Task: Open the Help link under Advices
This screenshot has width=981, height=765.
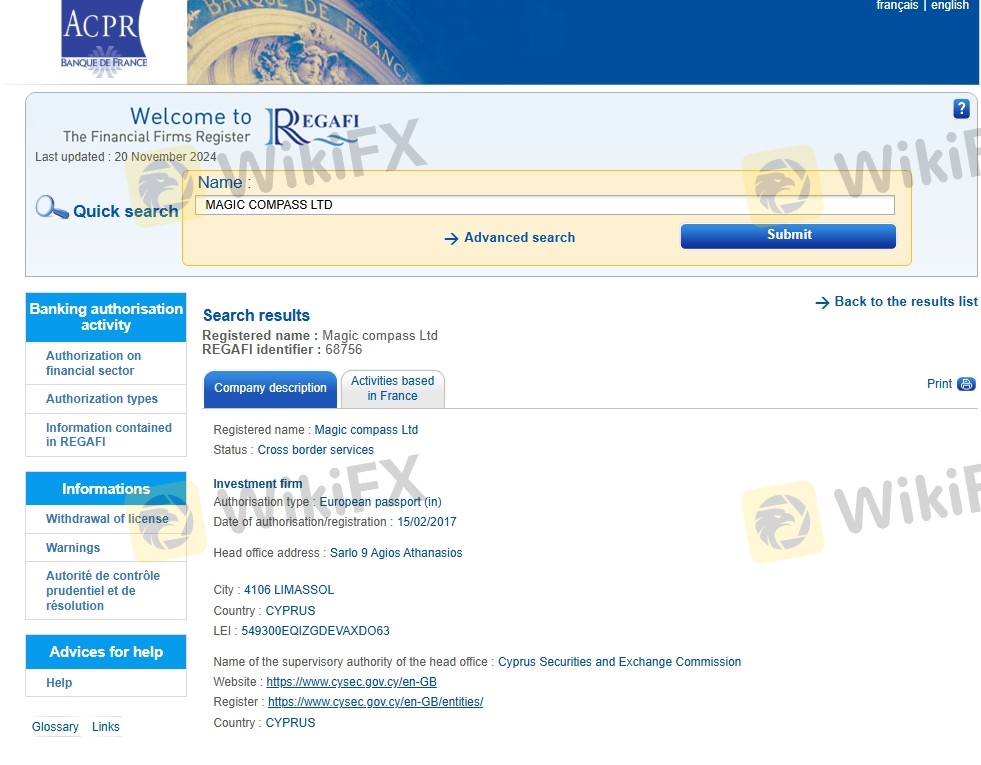Action: click(59, 683)
